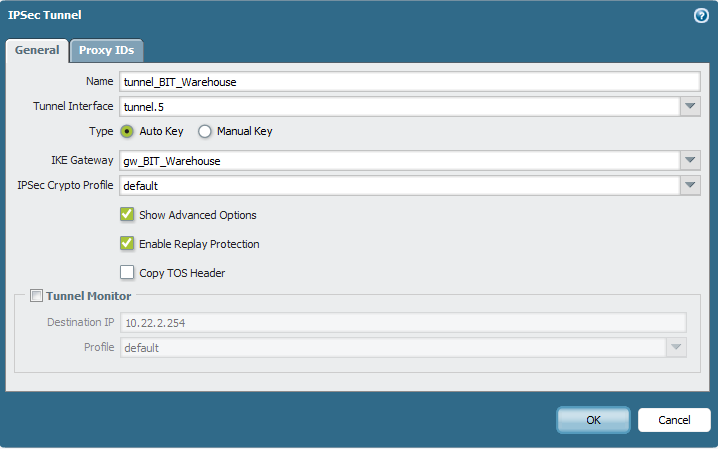Click the IKE Gateway field gw_BIT_Warehouse
This screenshot has width=718, height=449.
coord(400,161)
